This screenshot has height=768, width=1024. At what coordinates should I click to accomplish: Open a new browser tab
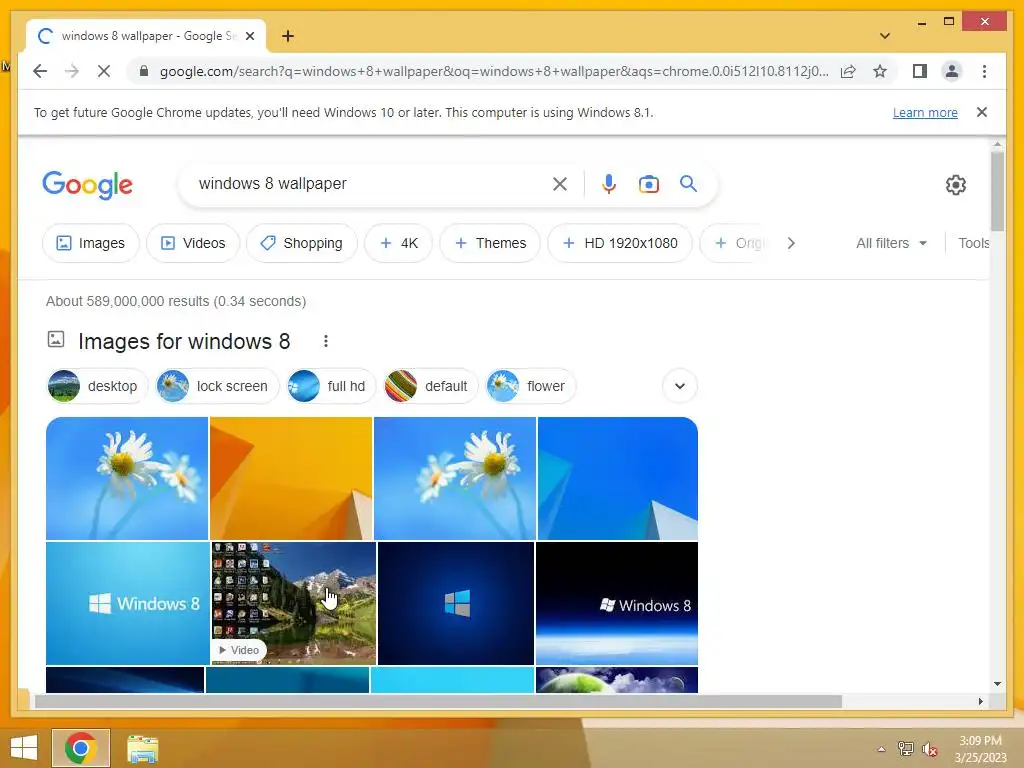288,36
